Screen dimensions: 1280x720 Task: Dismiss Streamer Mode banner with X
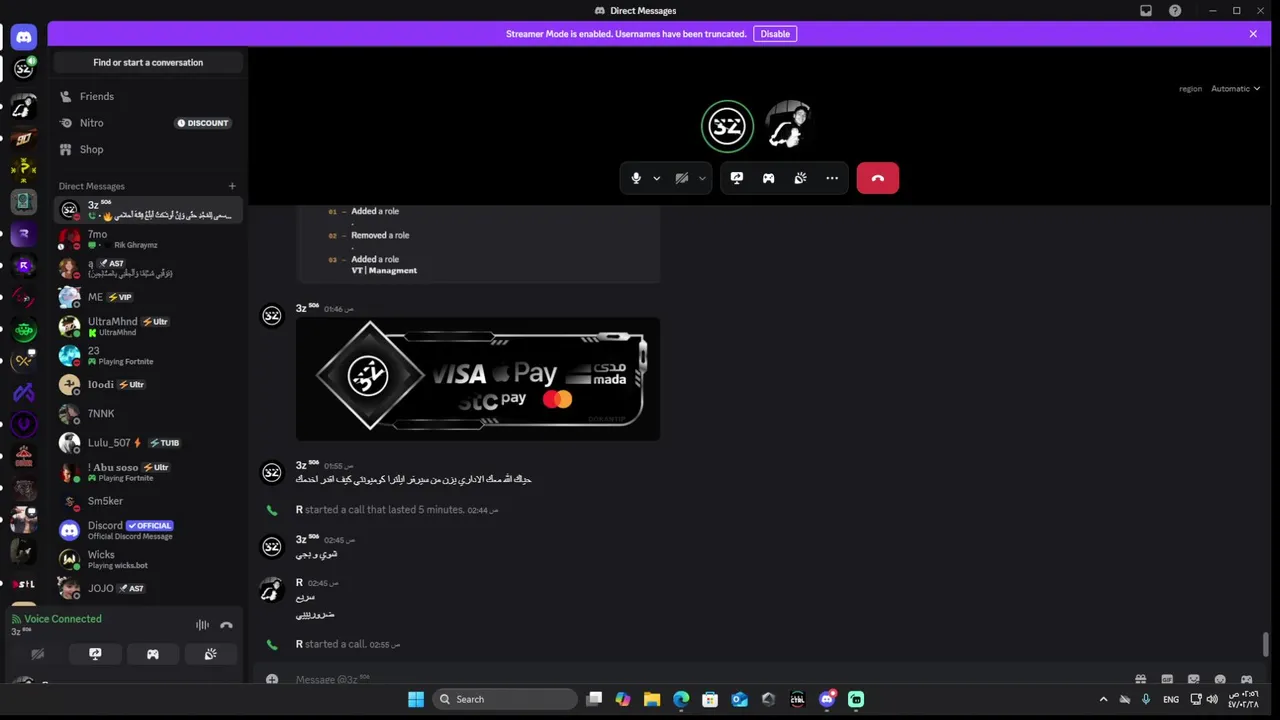pos(1253,34)
